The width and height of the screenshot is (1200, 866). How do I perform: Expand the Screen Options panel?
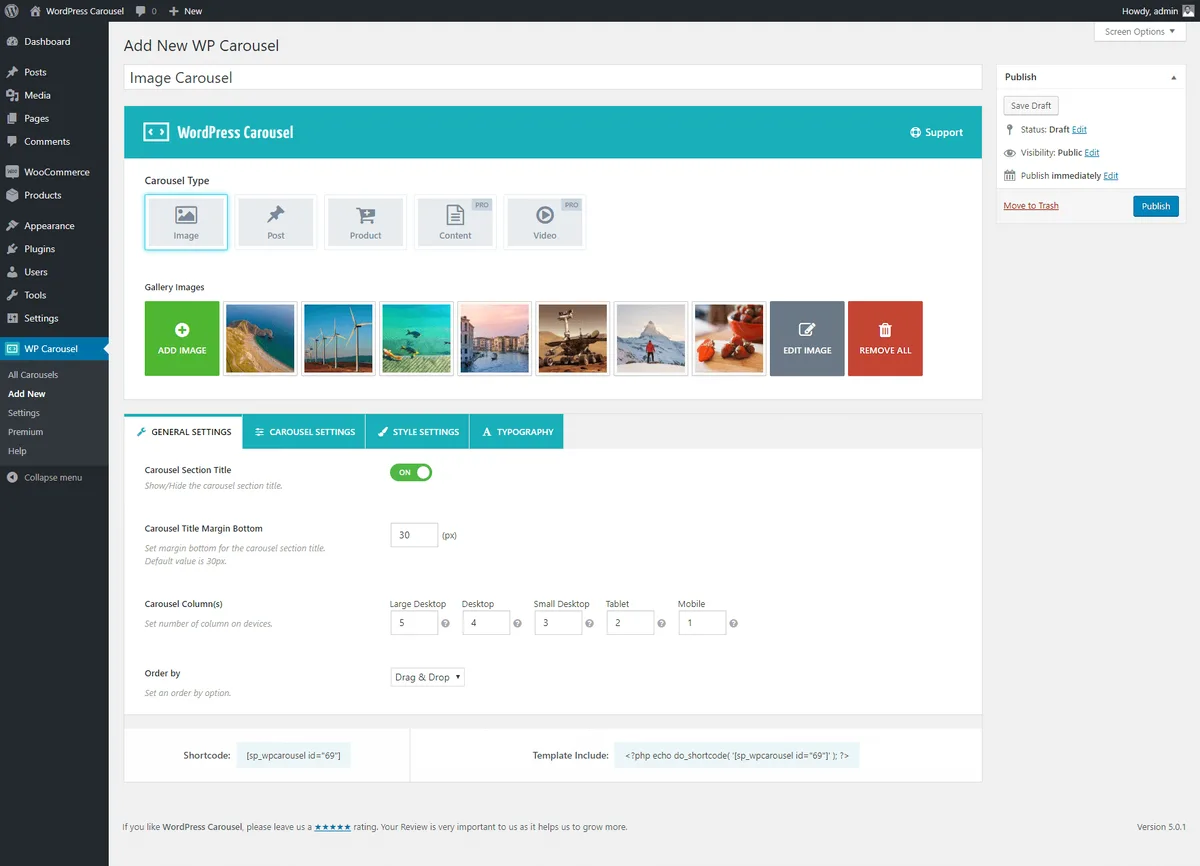tap(1140, 32)
